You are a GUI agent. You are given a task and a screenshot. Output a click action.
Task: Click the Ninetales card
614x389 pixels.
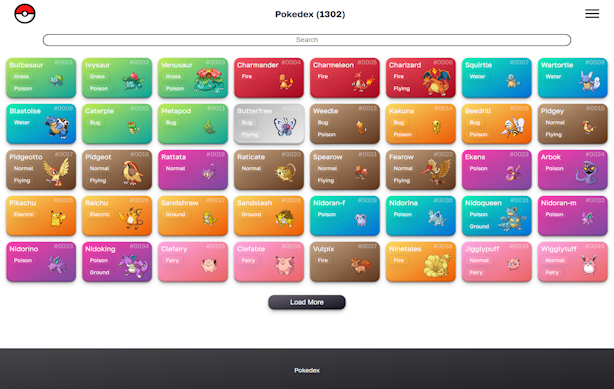(x=421, y=261)
